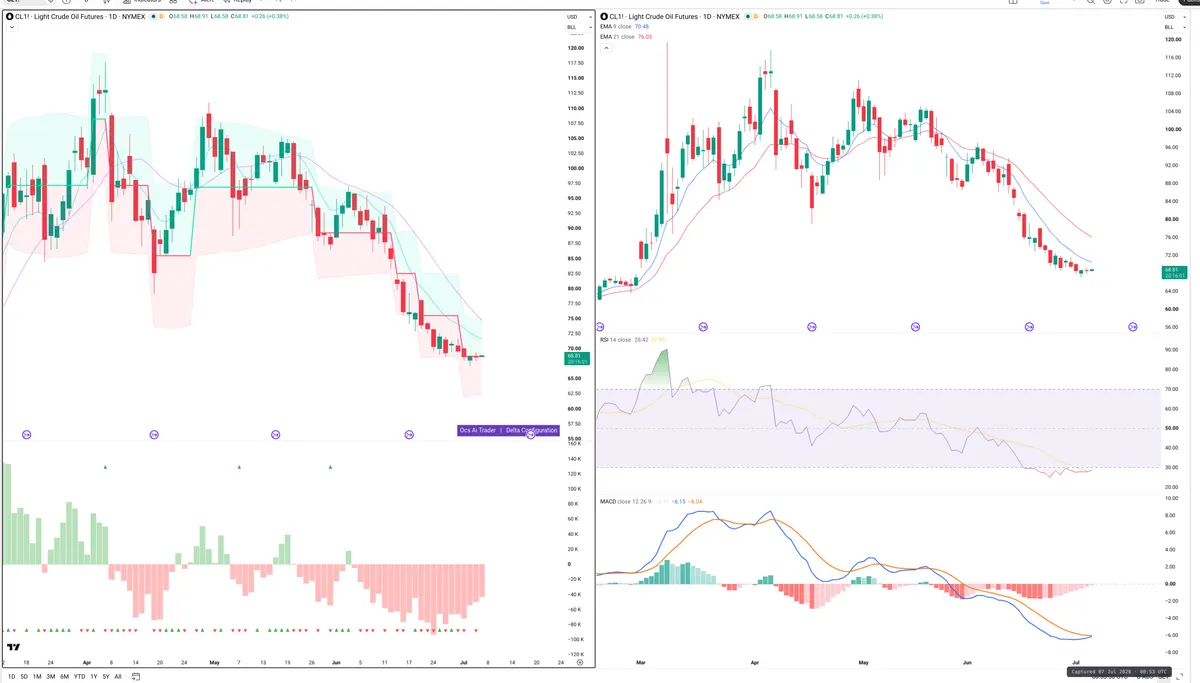The width and height of the screenshot is (1200, 683).
Task: Click the May event marker on right chart
Action: point(916,327)
